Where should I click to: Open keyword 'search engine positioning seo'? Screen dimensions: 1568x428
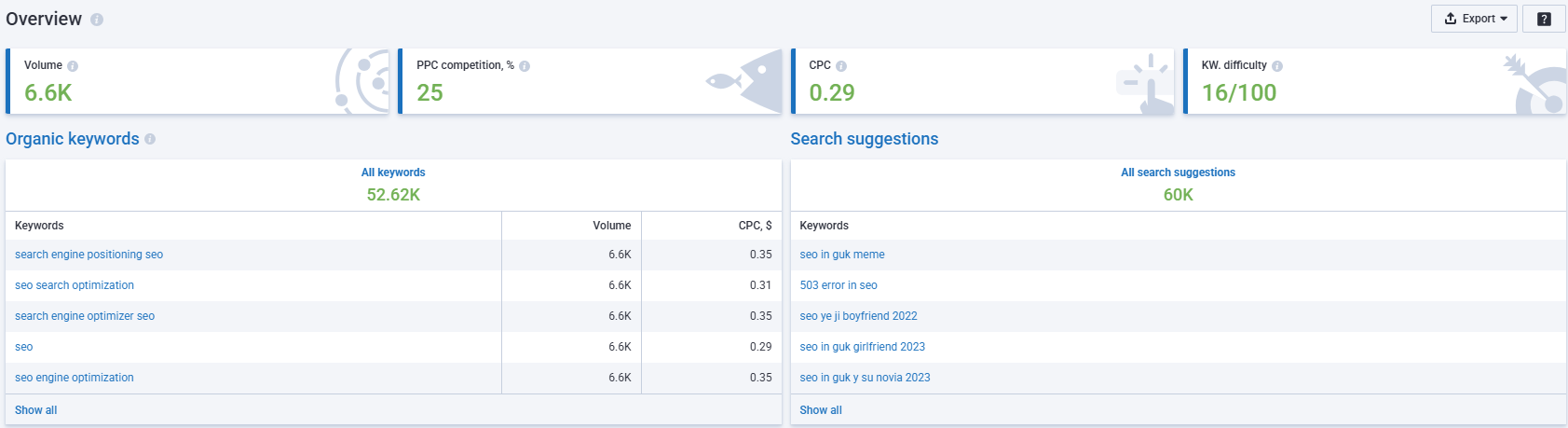point(89,255)
